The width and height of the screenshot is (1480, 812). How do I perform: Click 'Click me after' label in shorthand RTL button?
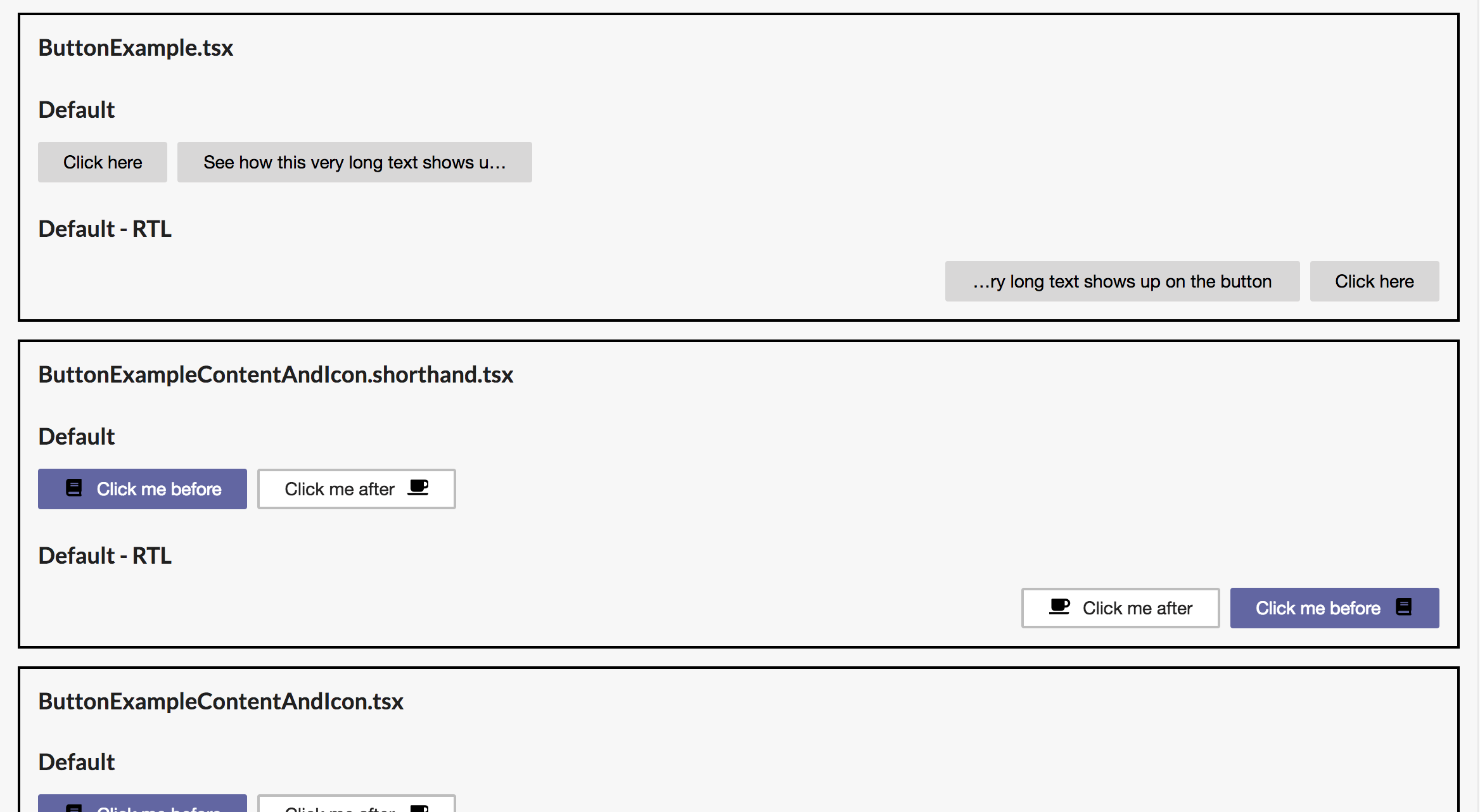(1137, 608)
